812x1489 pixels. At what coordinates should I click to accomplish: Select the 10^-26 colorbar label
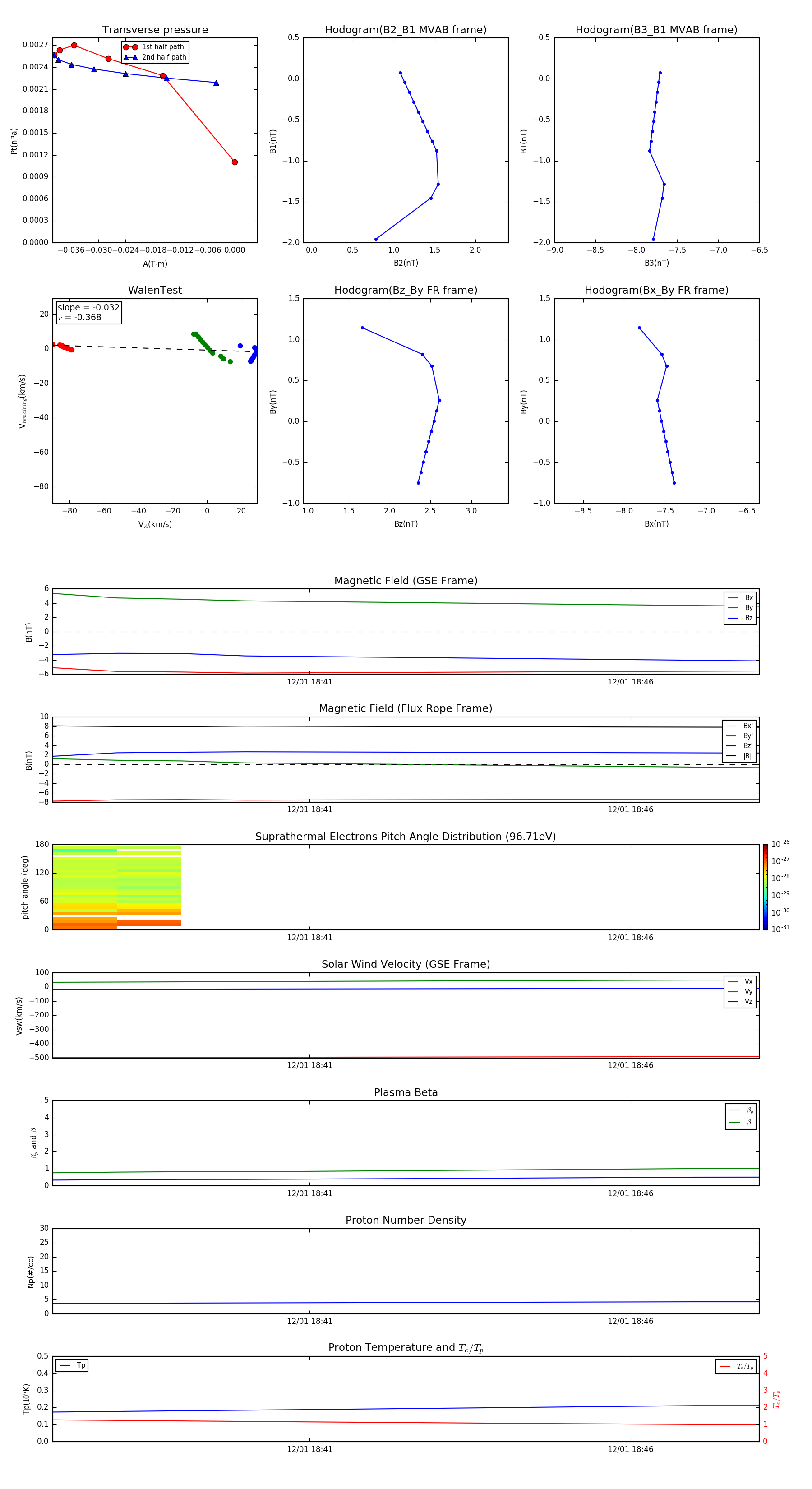point(780,844)
